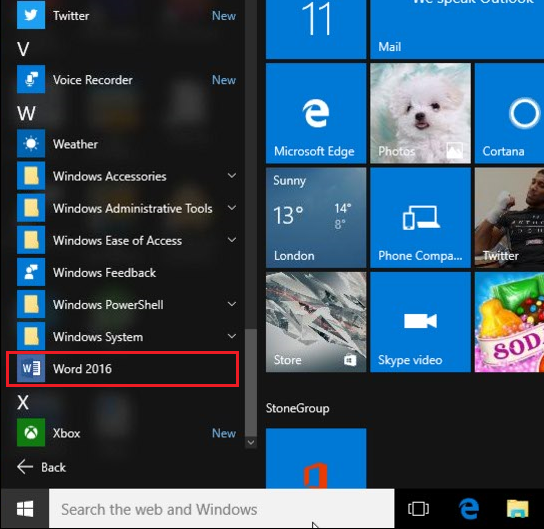Open File Explorer from the taskbar
This screenshot has width=544, height=529.
coord(518,509)
